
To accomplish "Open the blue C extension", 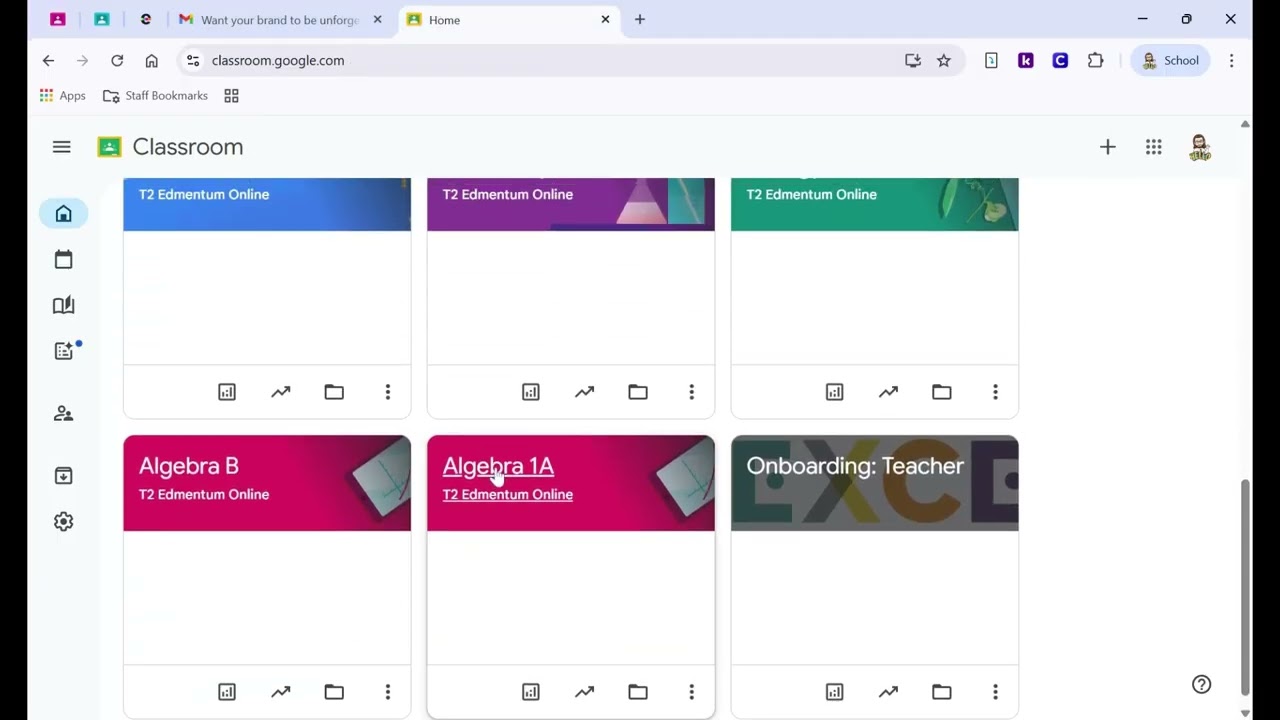I will tap(1060, 60).
